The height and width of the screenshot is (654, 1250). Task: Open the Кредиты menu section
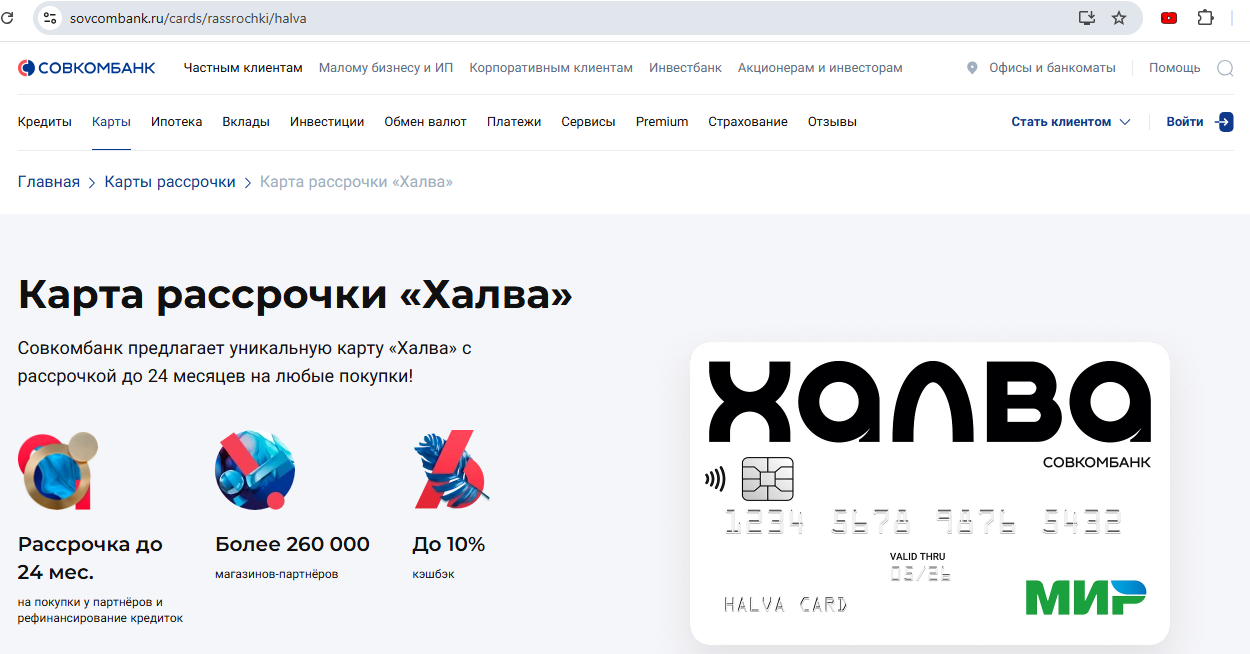click(x=45, y=122)
